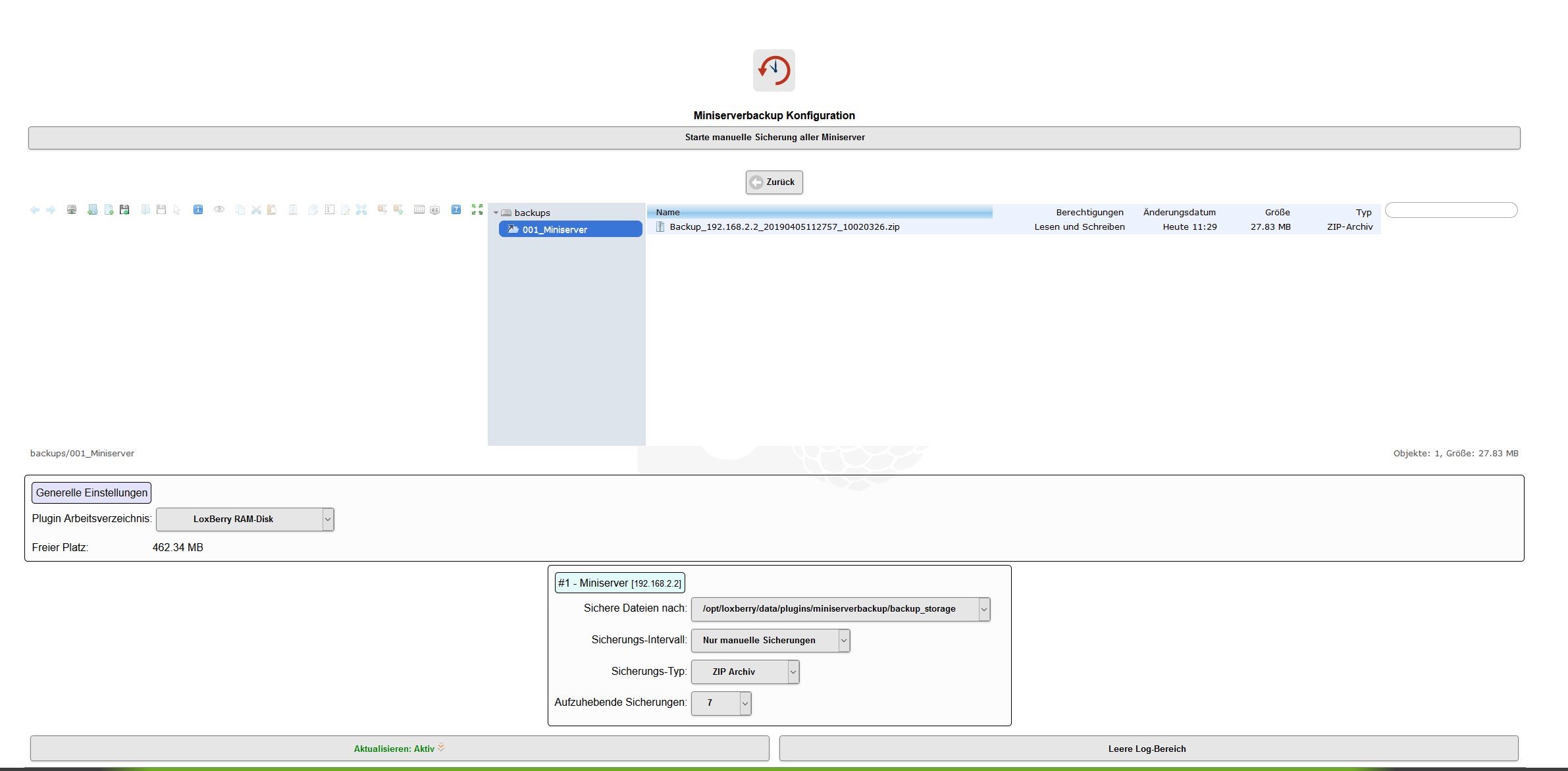Open the Sicherungs-Typ ZIP Archiv dropdown
This screenshot has height=771, width=1568.
coord(745,672)
